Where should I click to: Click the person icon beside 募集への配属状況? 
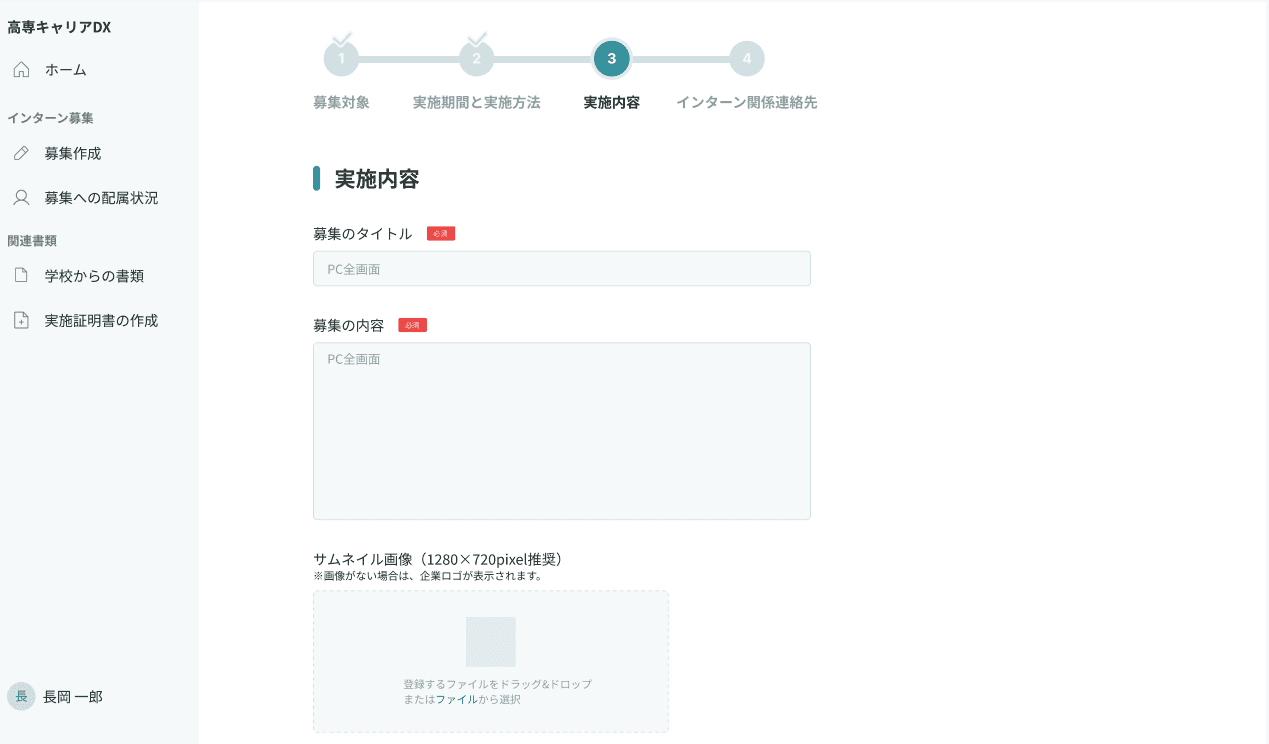(21, 197)
